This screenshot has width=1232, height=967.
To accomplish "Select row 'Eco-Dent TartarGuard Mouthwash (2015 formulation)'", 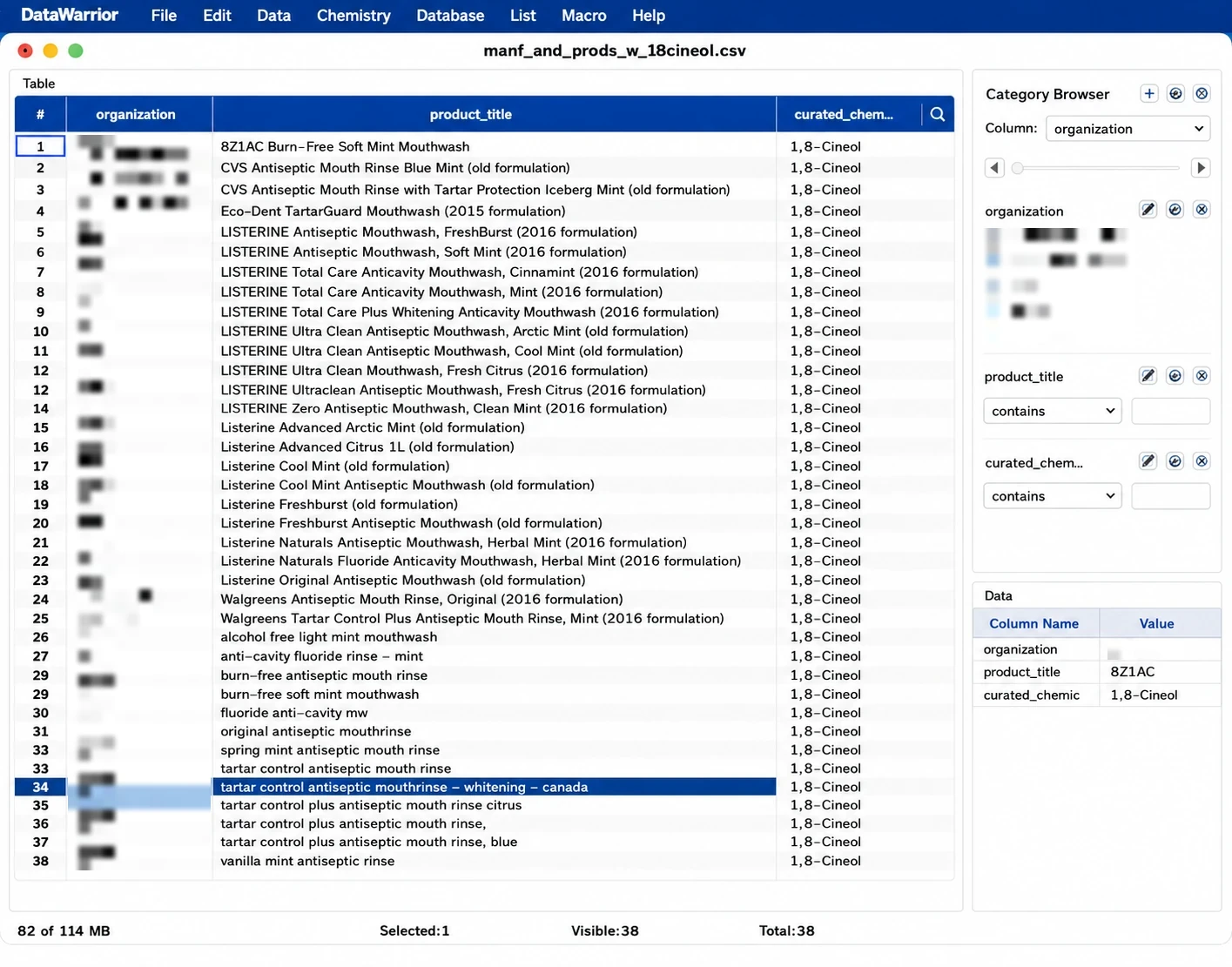I will click(x=484, y=211).
